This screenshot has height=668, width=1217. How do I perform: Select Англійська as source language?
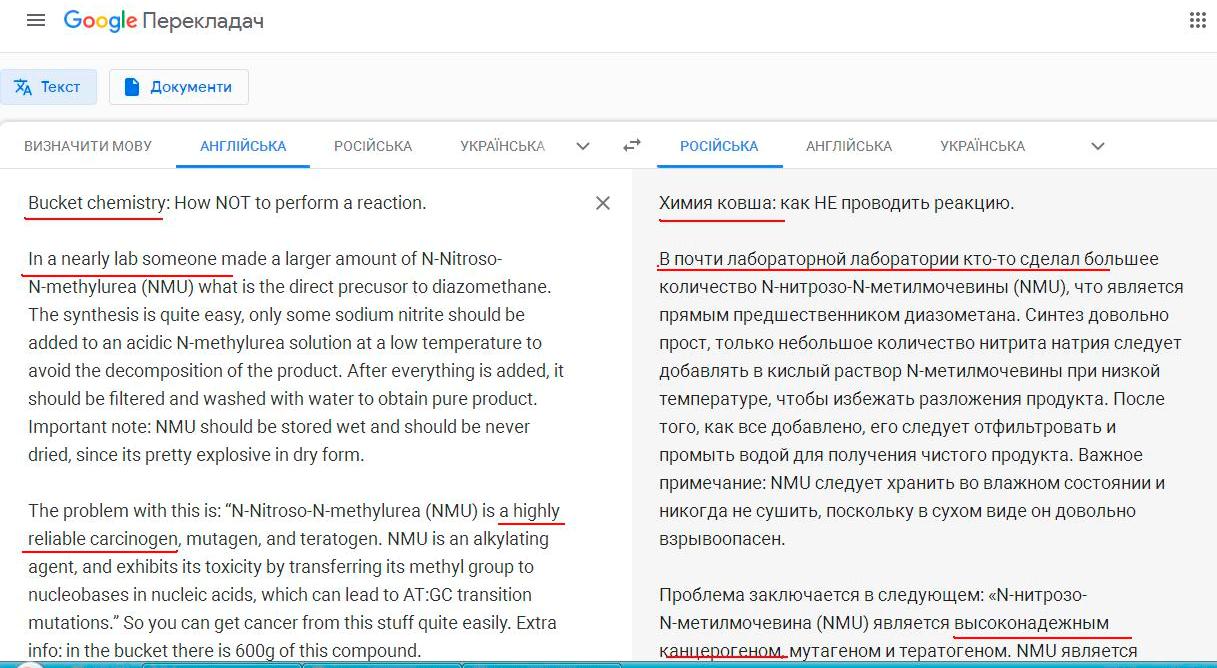point(243,146)
